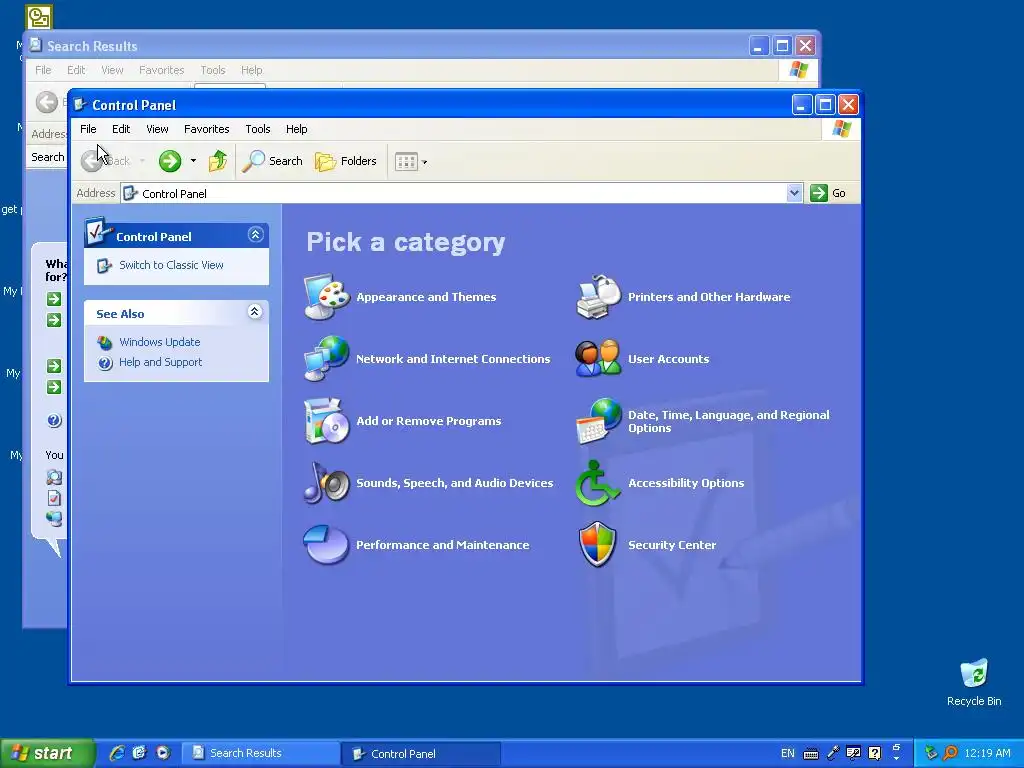Click the Control Panel taskbar button
The height and width of the screenshot is (768, 1024).
pos(421,753)
